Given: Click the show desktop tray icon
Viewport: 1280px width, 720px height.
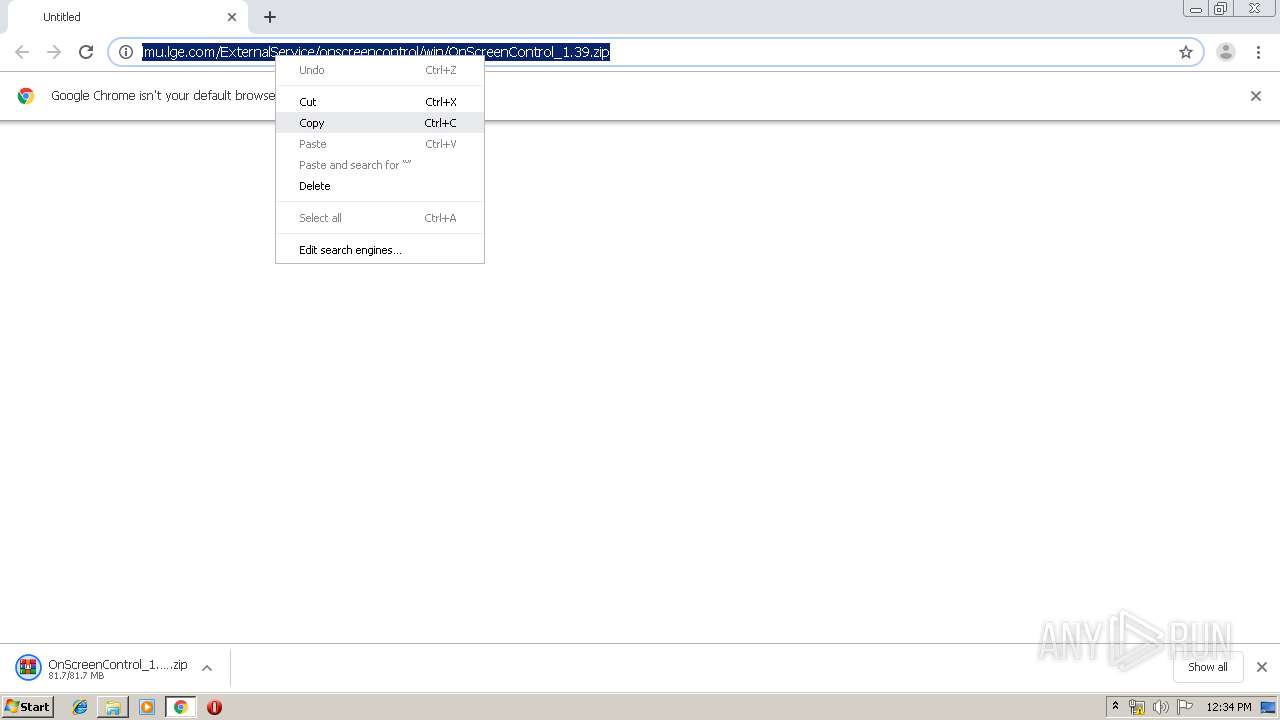Looking at the screenshot, I should coord(1268,707).
